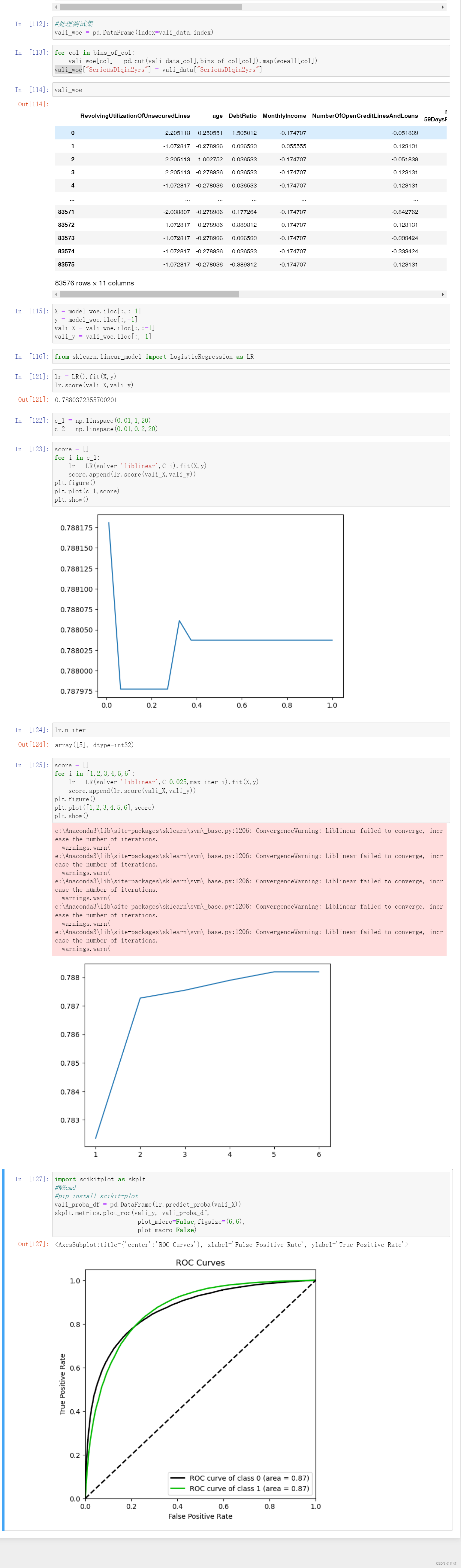Click age value 1.002752 in row 2
This screenshot has width=461, height=1568.
tap(210, 159)
